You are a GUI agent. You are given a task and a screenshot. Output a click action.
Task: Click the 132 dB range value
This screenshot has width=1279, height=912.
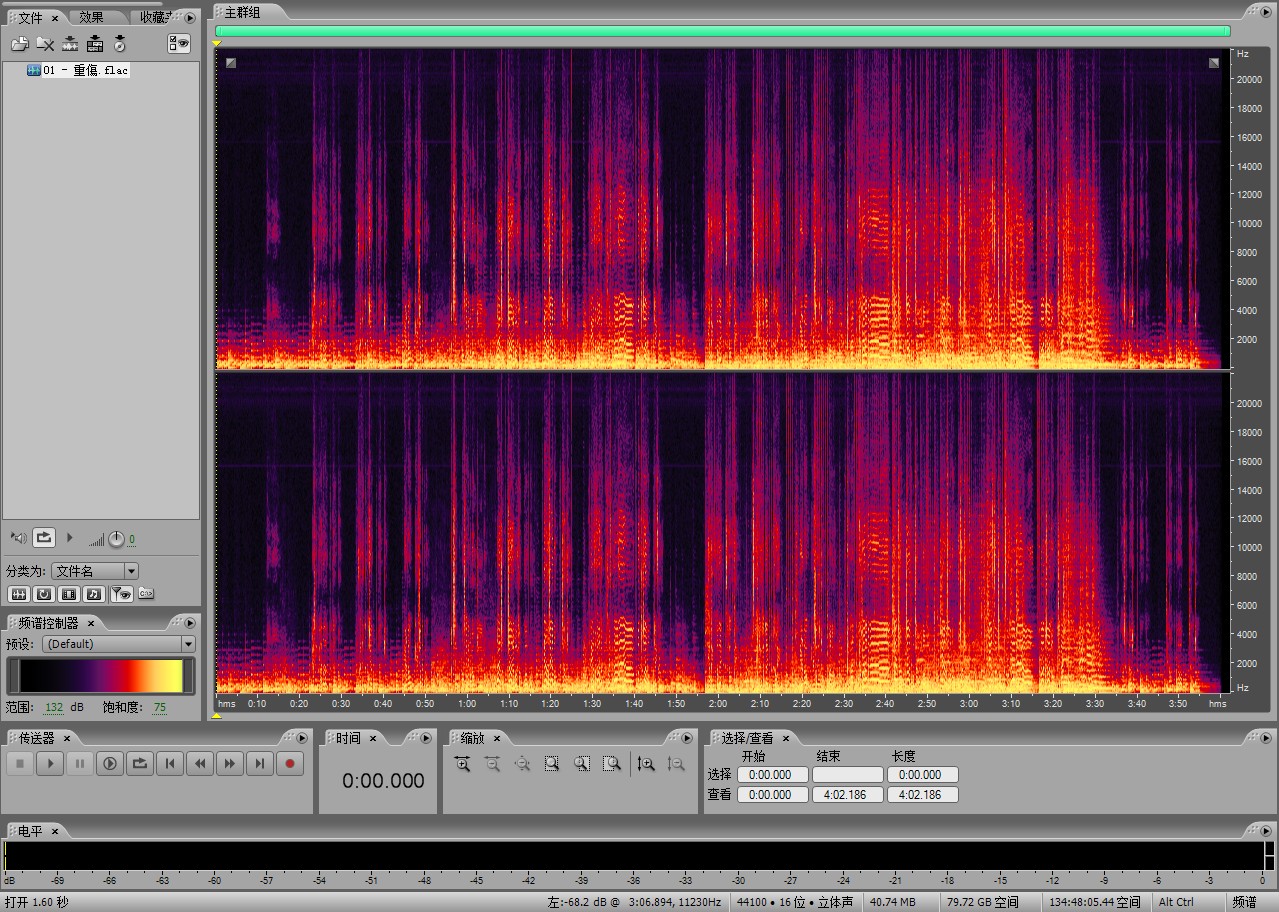(x=53, y=707)
